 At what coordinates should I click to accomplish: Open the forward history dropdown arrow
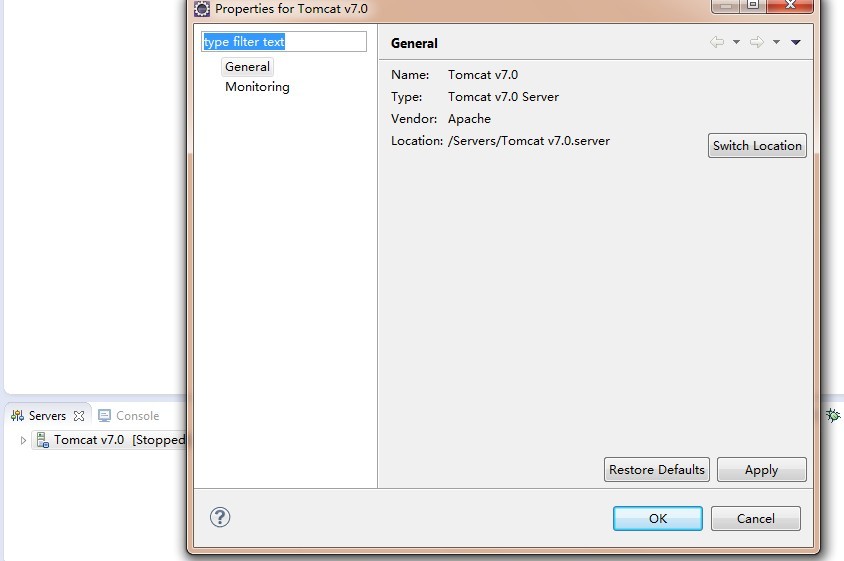point(776,42)
